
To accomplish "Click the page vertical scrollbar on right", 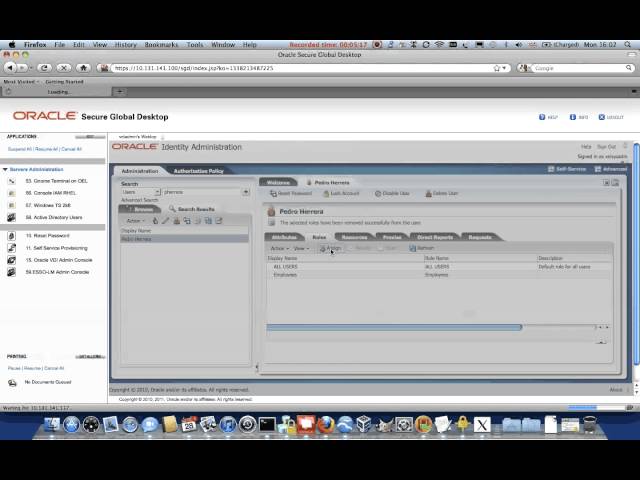I will [636, 255].
